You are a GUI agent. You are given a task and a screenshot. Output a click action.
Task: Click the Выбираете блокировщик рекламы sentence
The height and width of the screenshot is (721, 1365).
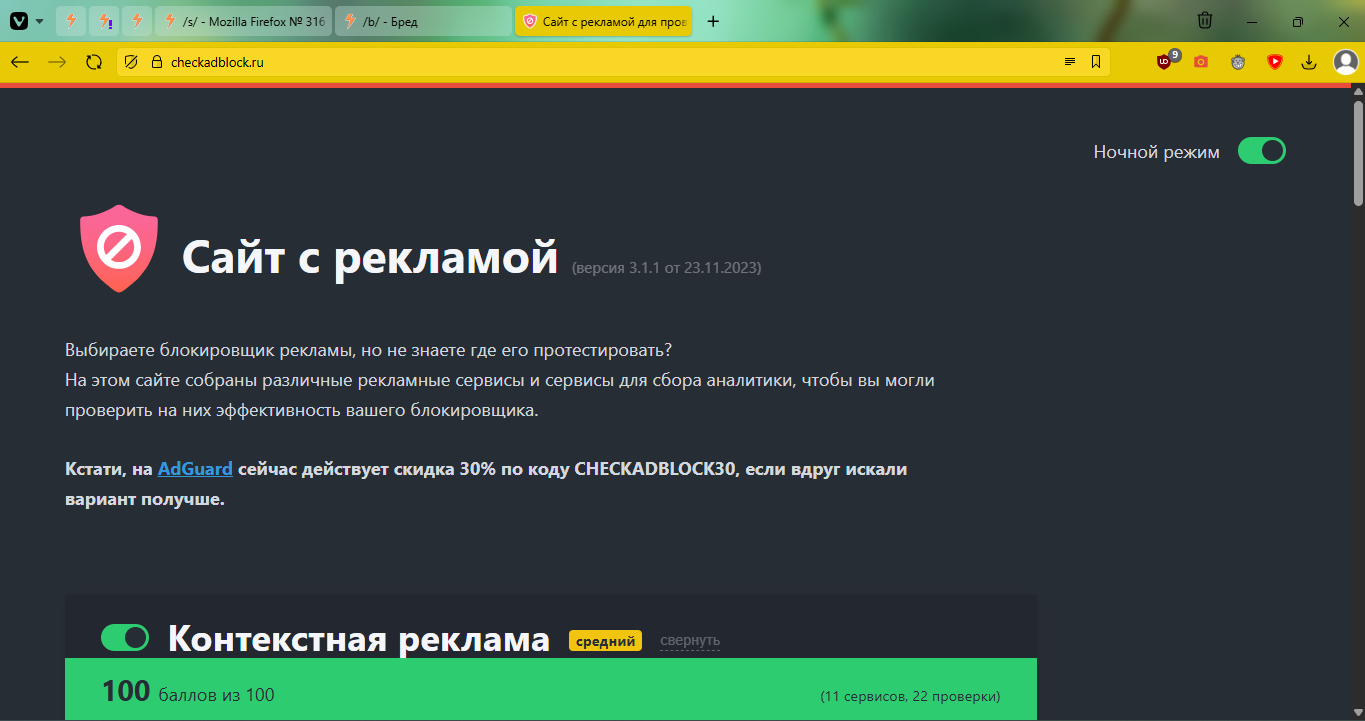tap(368, 350)
